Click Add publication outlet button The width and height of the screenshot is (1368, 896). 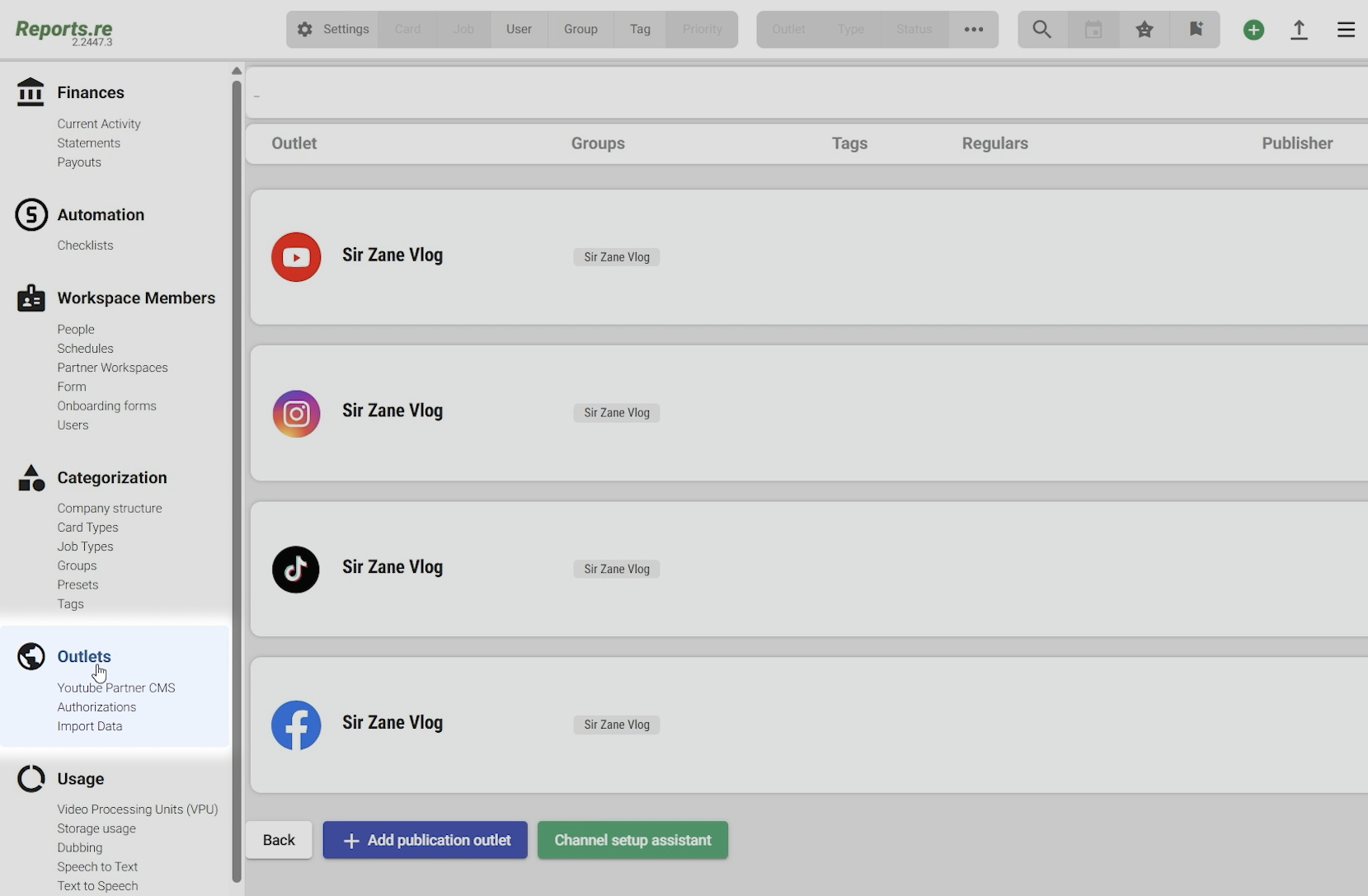425,840
